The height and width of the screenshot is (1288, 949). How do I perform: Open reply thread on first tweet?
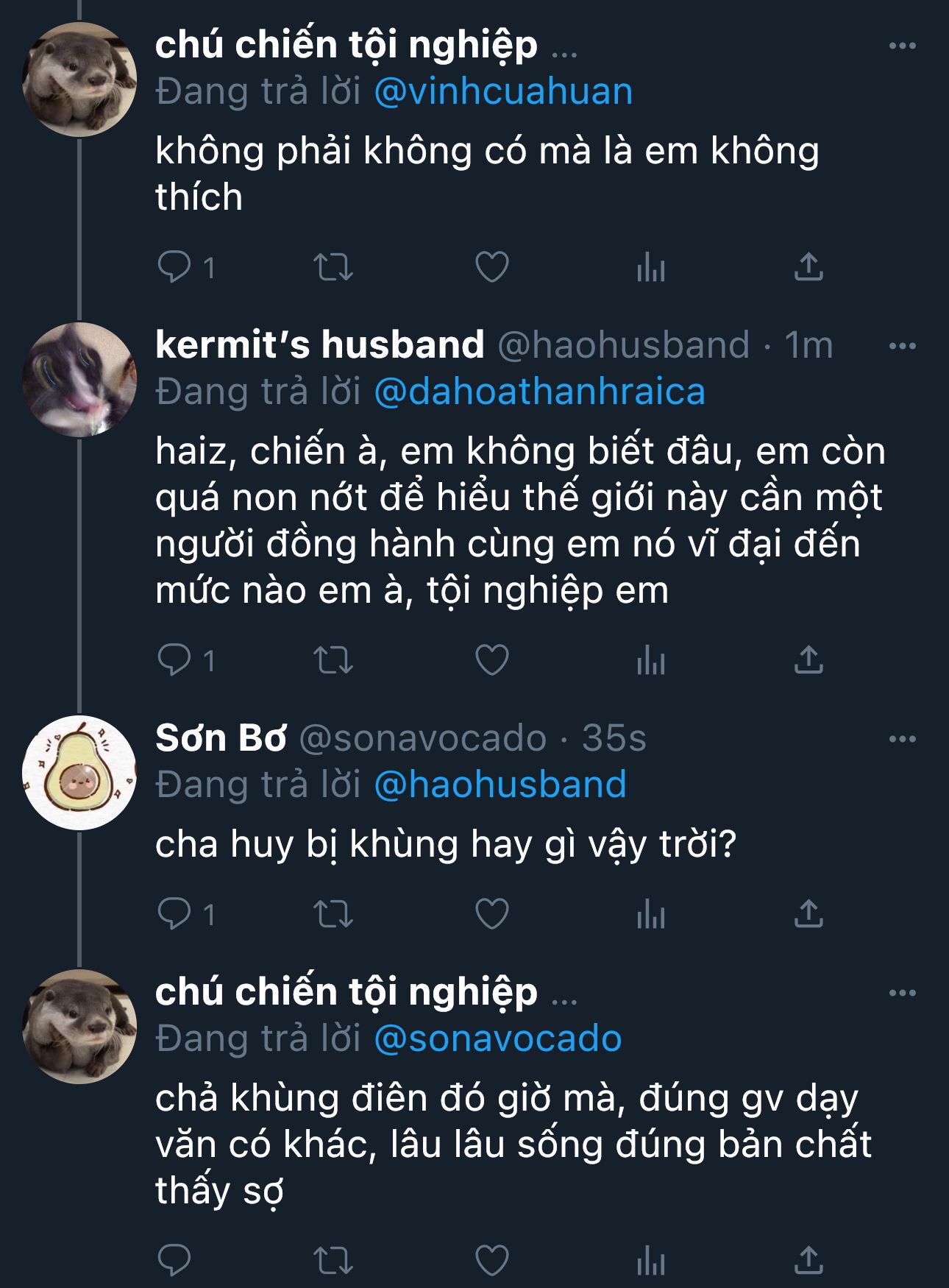pyautogui.click(x=175, y=266)
